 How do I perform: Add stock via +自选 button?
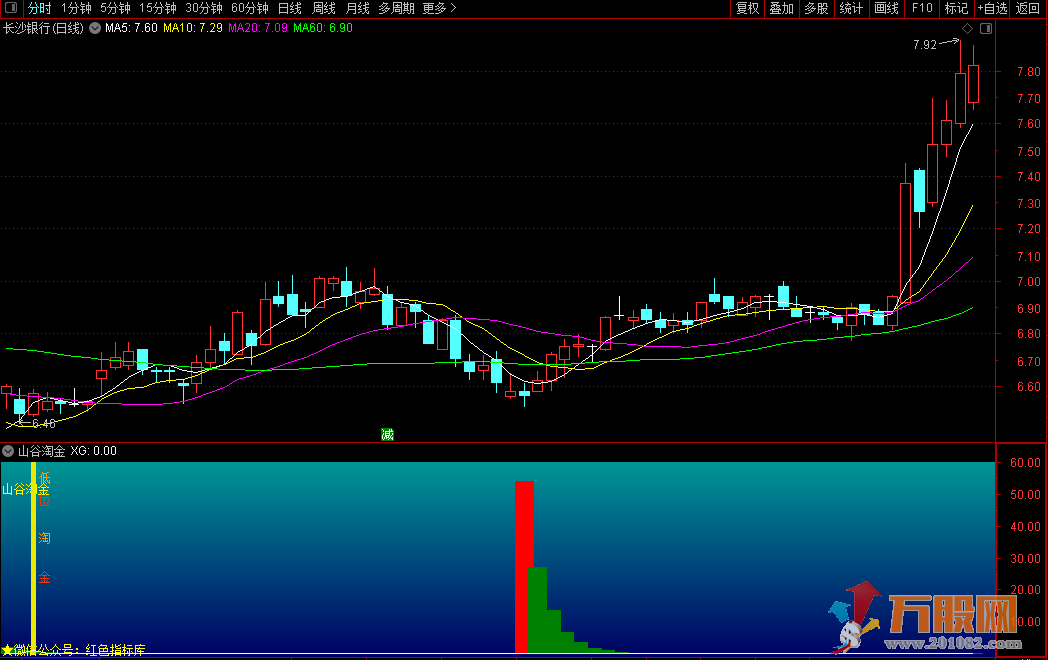click(x=992, y=8)
